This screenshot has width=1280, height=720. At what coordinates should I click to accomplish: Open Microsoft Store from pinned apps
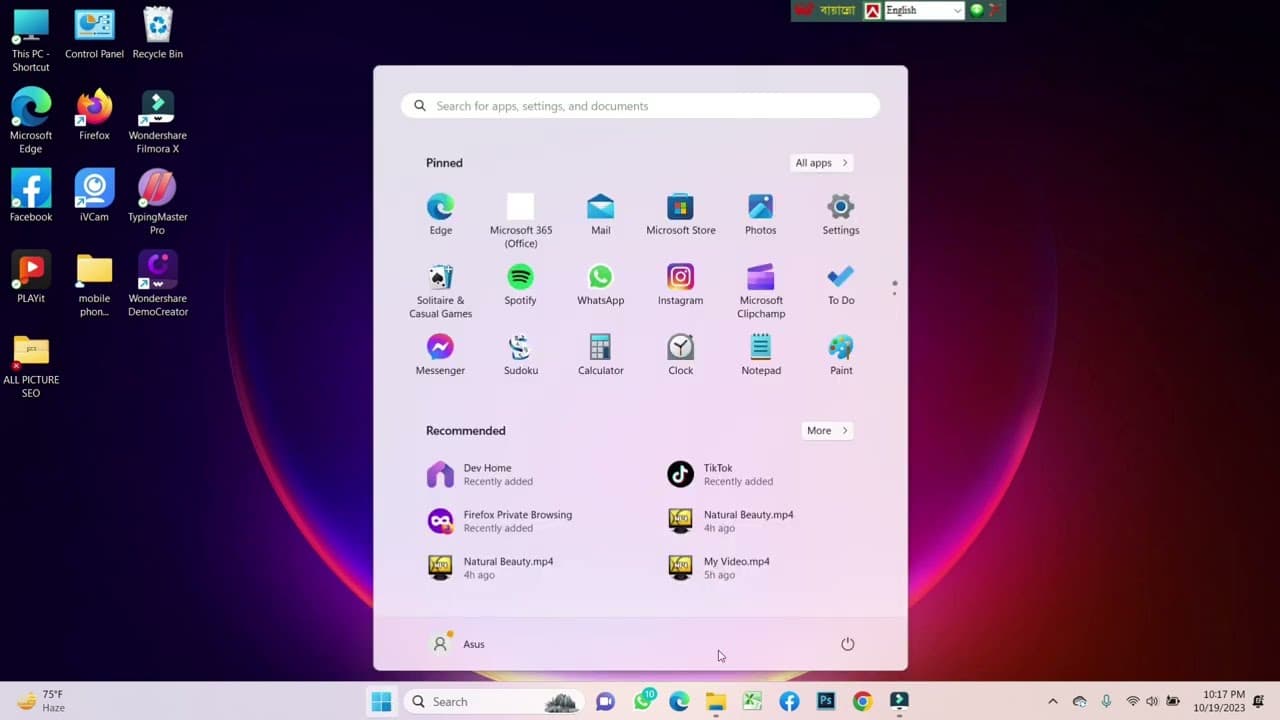680,214
